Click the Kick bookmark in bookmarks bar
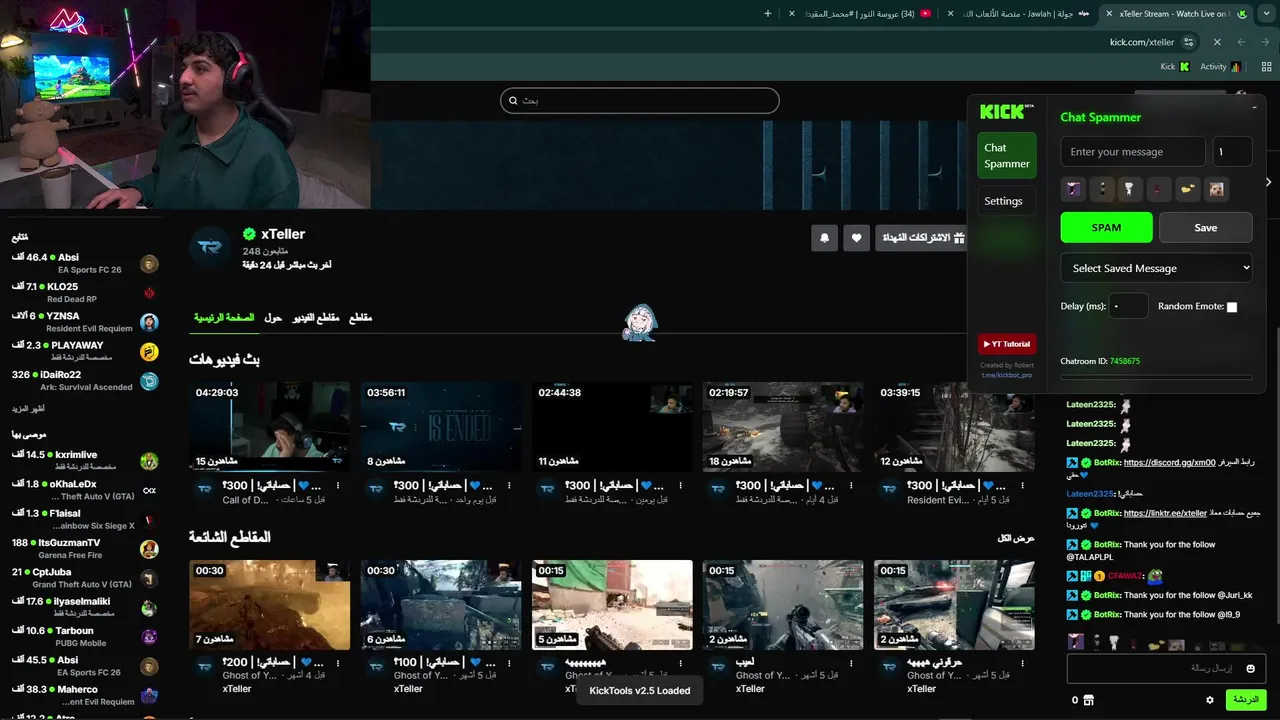Viewport: 1280px width, 720px height. [x=1174, y=67]
